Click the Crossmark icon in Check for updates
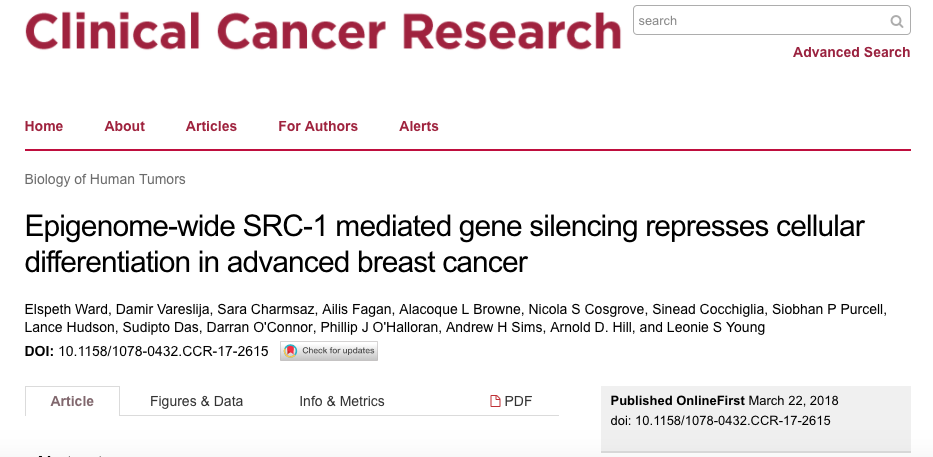Screen dimensions: 933x457 290,351
